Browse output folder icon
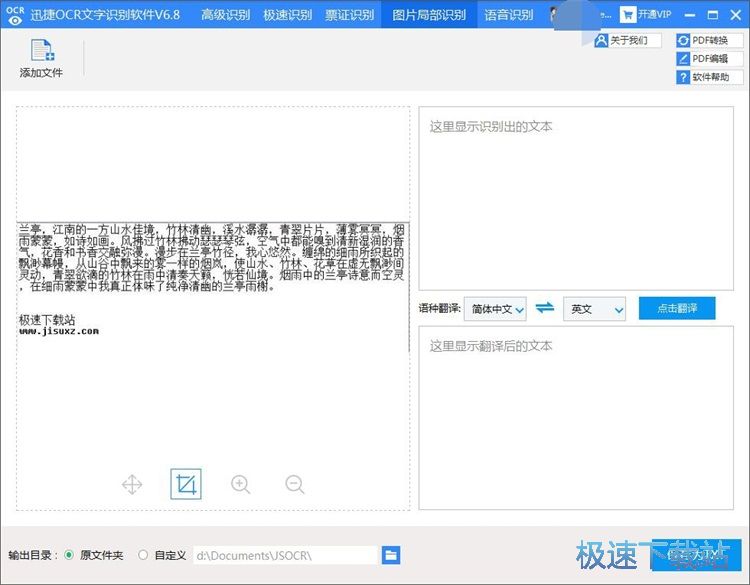Image resolution: width=750 pixels, height=585 pixels. [391, 555]
